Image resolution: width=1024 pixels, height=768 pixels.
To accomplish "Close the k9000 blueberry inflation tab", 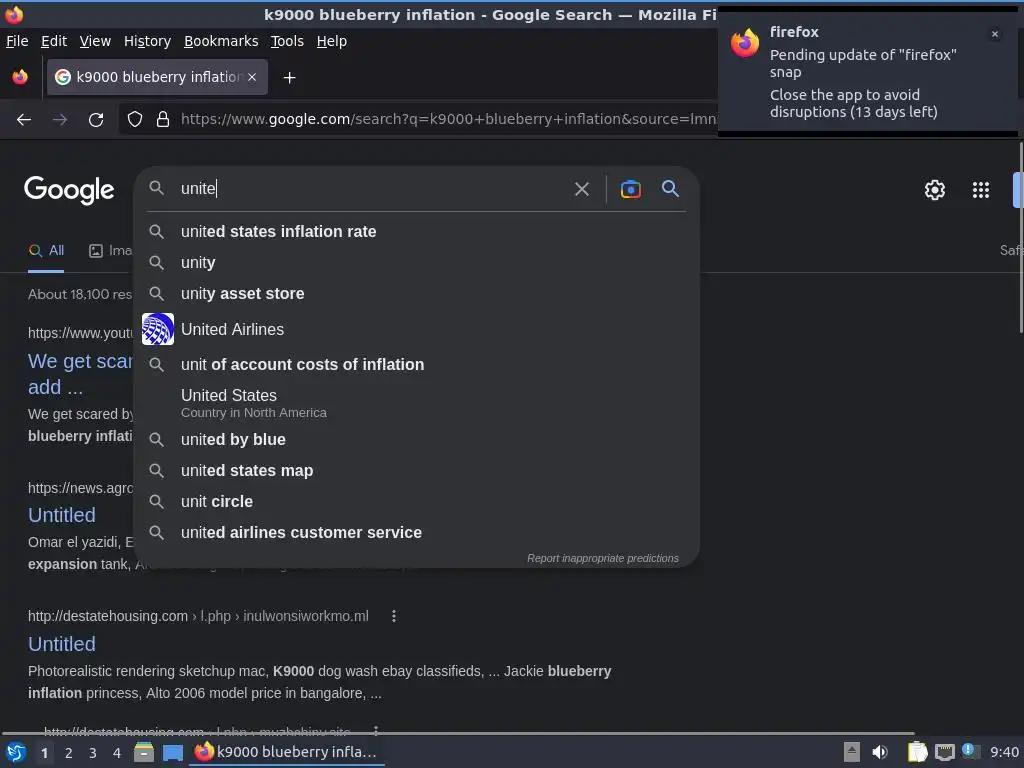I will pos(252,77).
